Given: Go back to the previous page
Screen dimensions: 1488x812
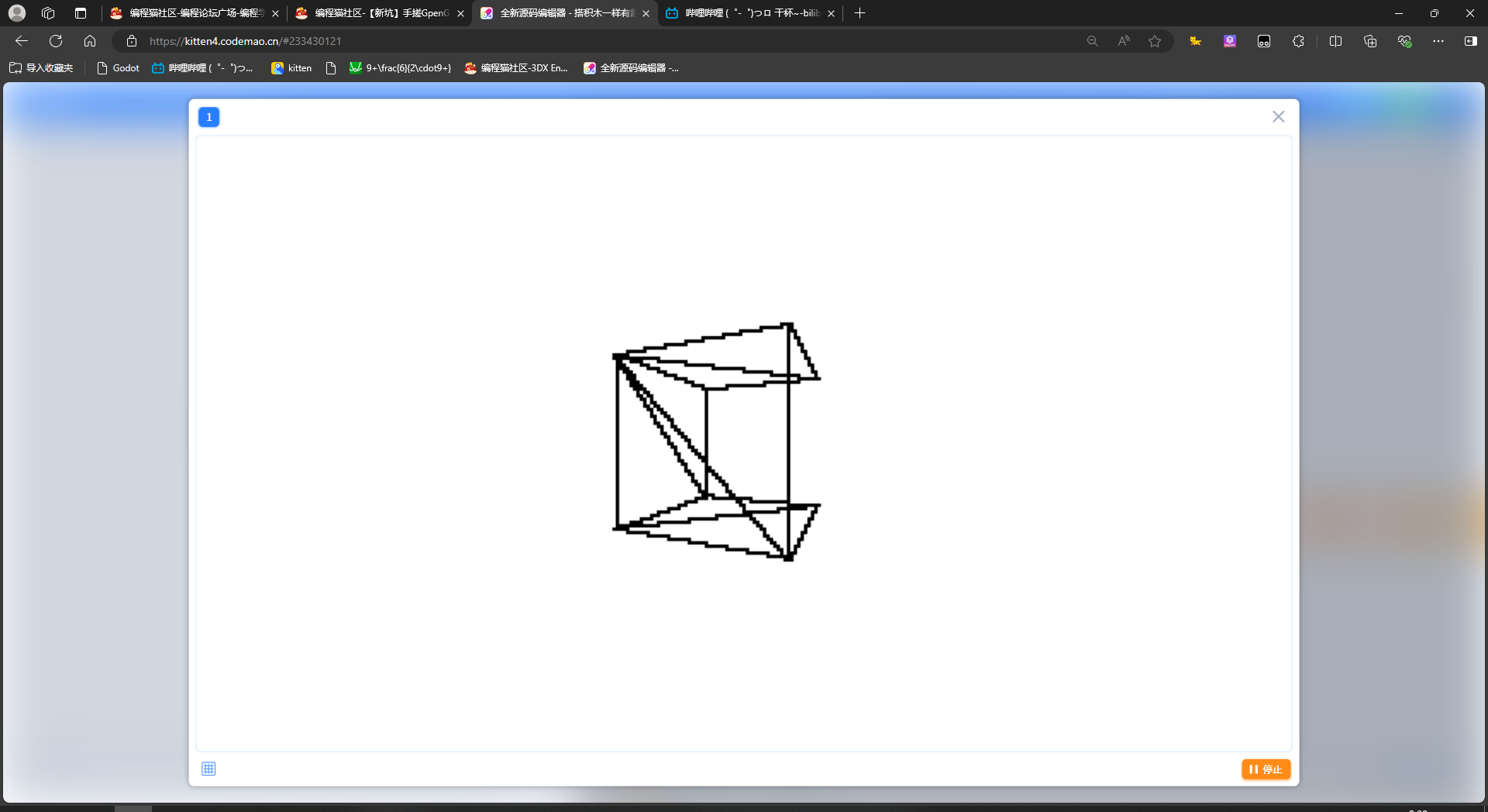Looking at the screenshot, I should tap(22, 41).
